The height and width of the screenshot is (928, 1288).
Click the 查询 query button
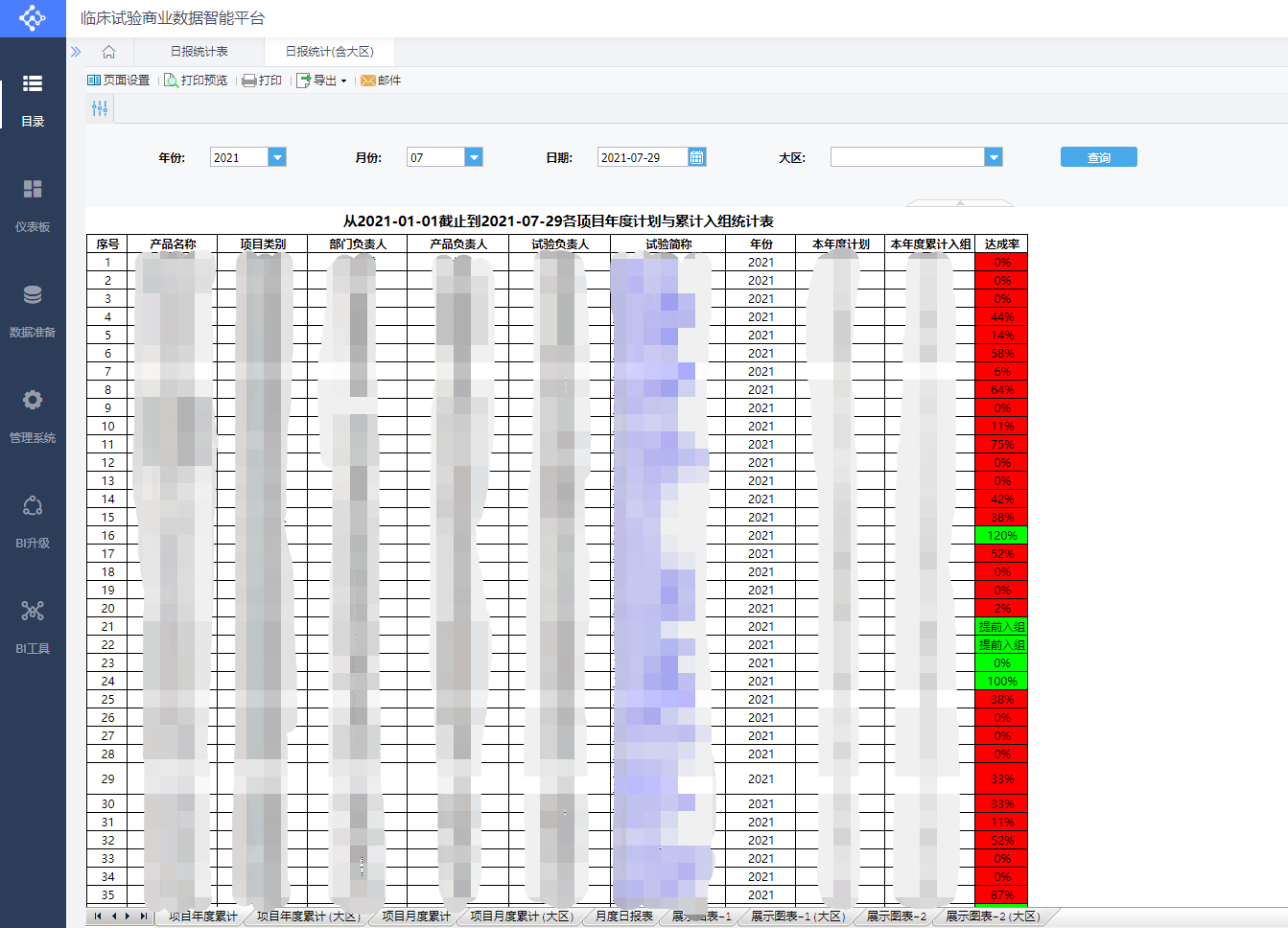tap(1098, 157)
